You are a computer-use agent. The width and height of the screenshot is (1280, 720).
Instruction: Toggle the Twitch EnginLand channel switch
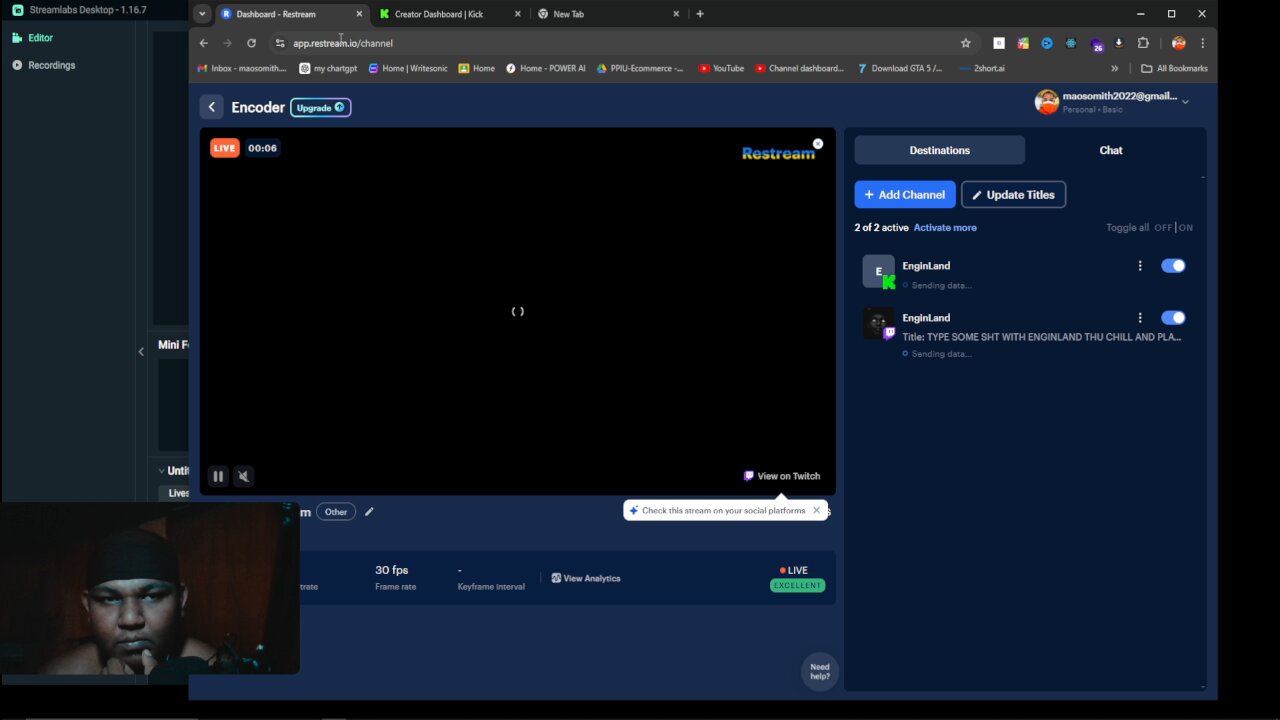pos(1173,318)
